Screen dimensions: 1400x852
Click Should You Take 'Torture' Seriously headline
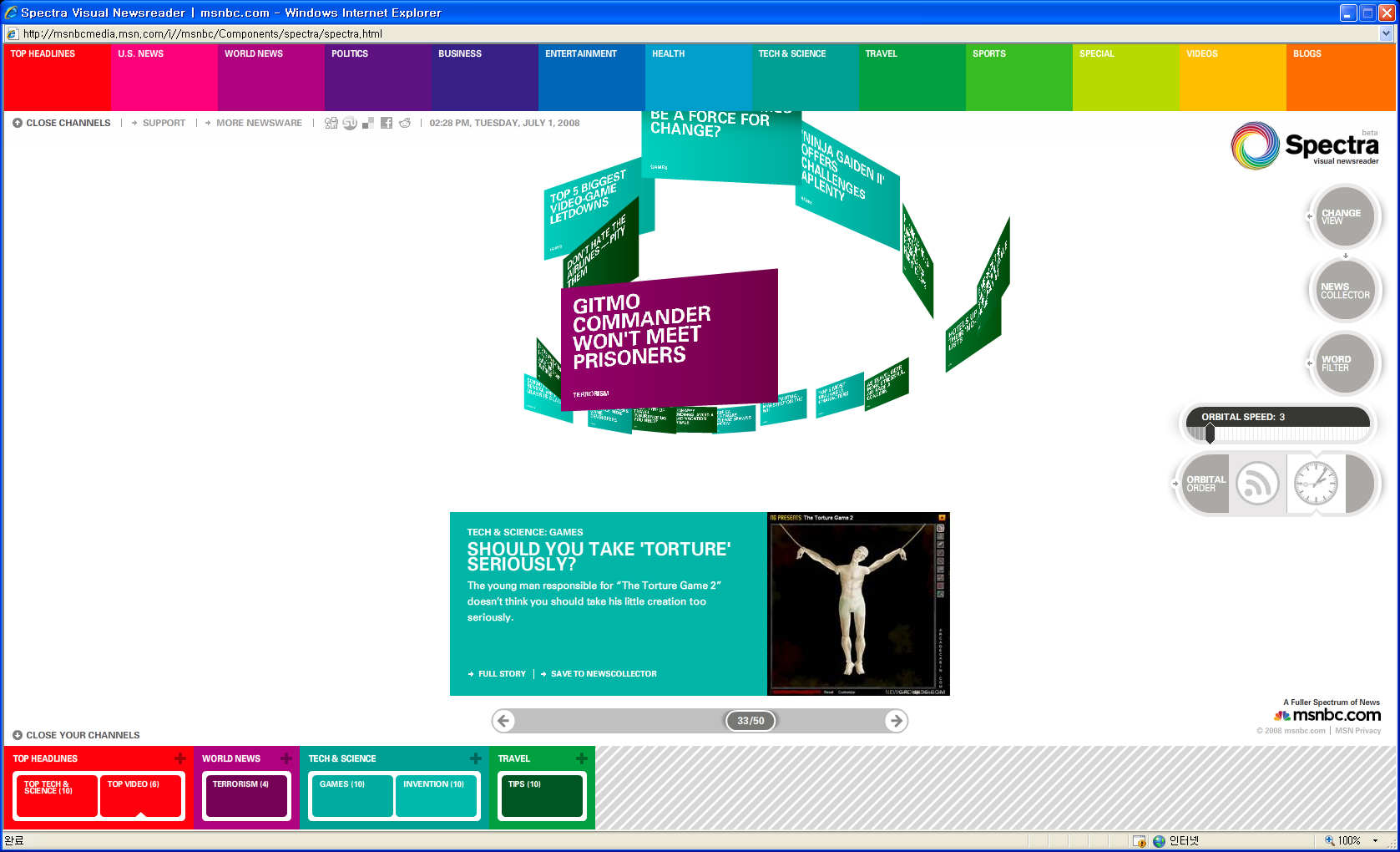pos(599,556)
